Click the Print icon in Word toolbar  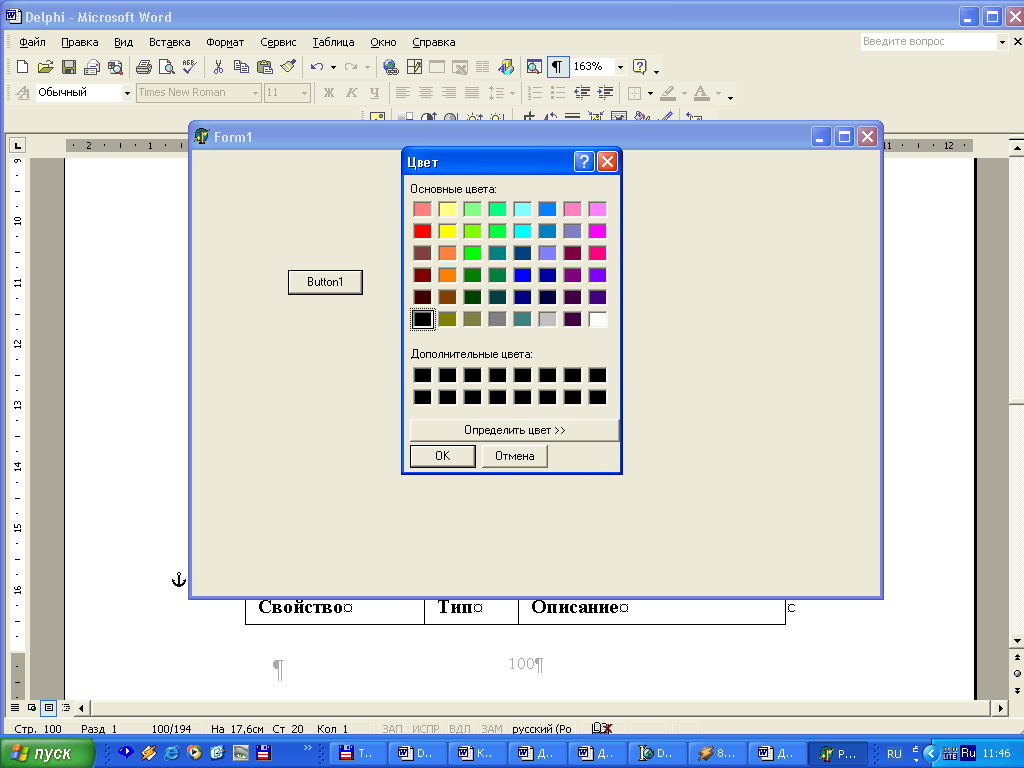coord(144,67)
